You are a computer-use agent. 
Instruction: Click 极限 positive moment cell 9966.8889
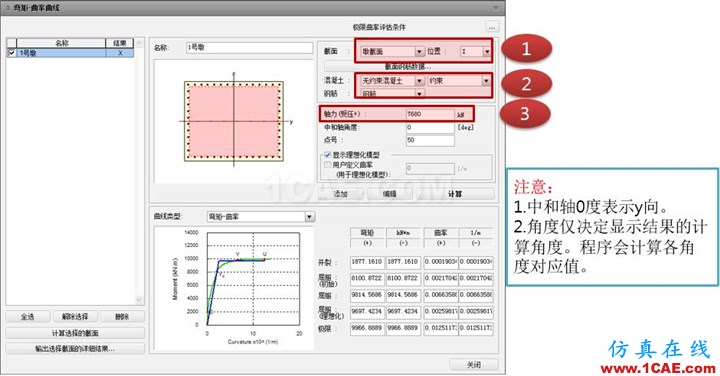tap(367, 328)
